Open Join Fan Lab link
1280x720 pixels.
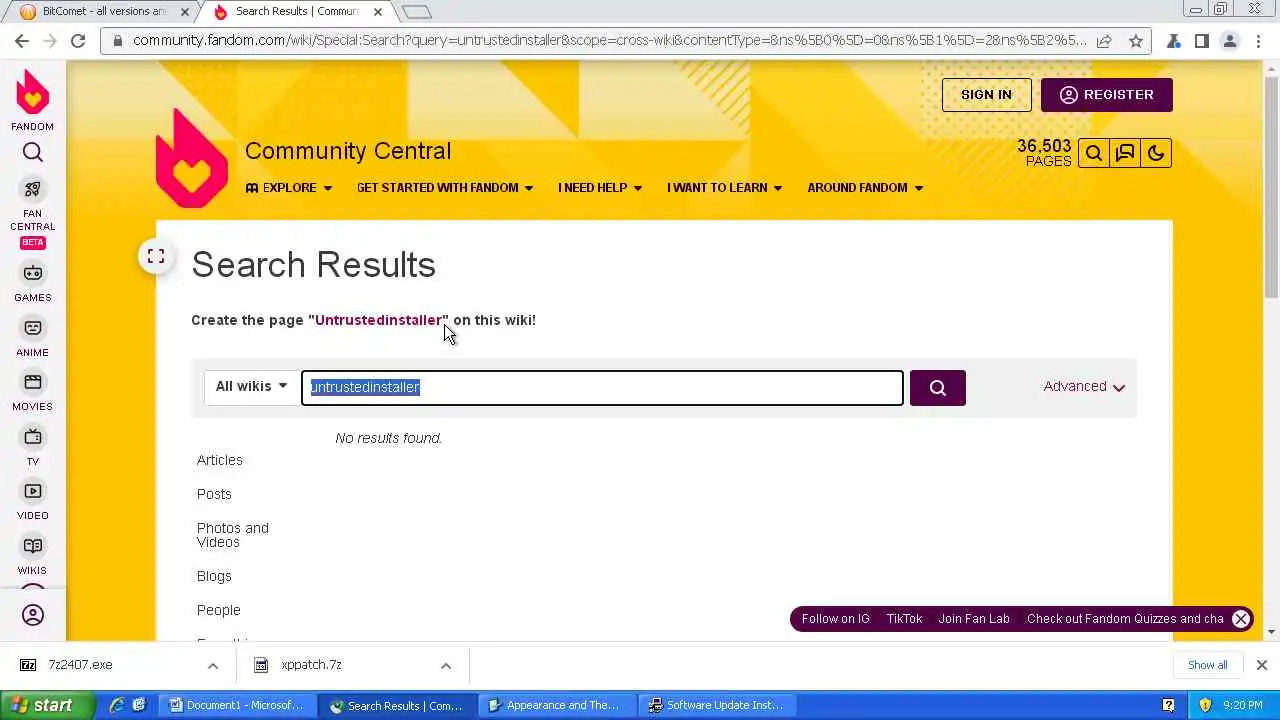coord(974,619)
